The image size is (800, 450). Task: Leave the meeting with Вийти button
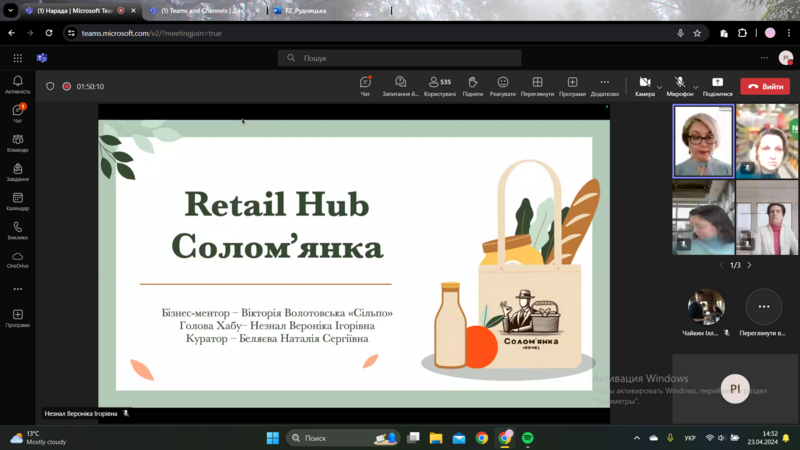tap(765, 86)
